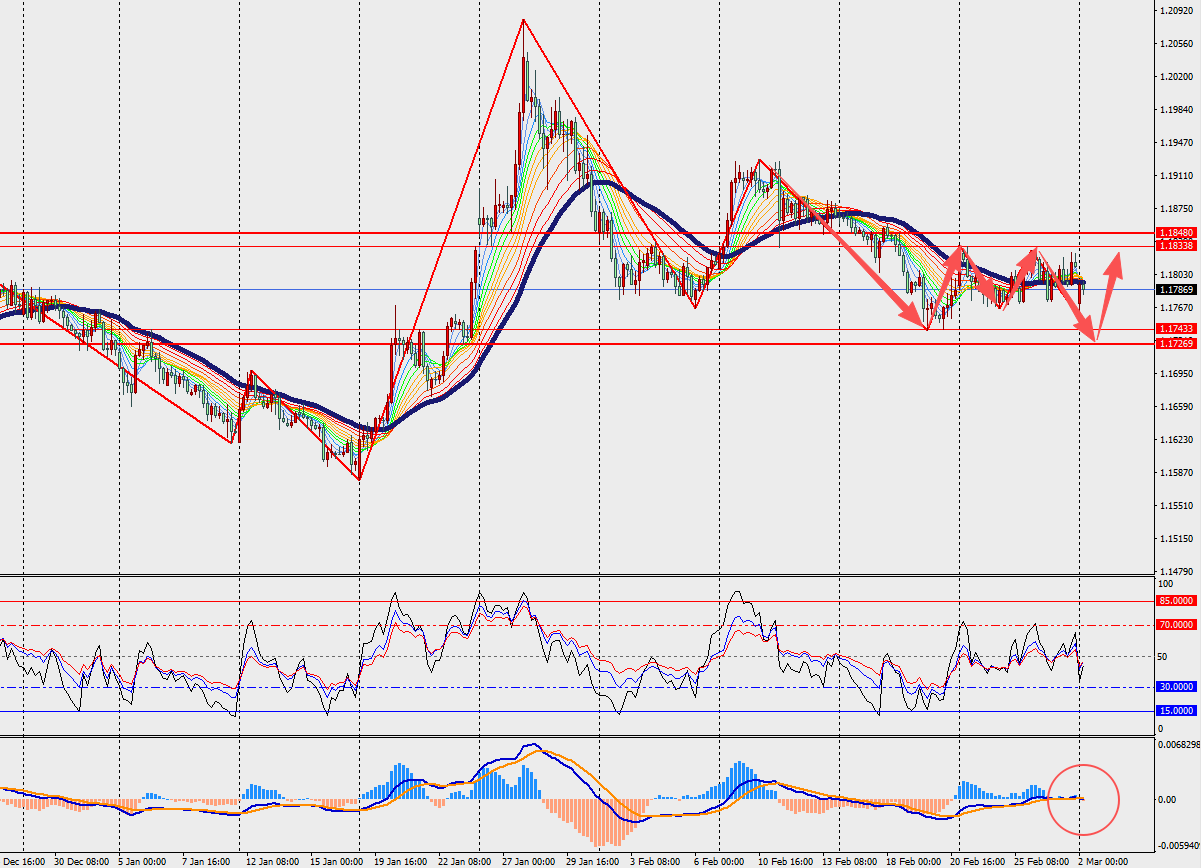Image resolution: width=1202 pixels, height=868 pixels.
Task: Select the 1.17269 red price label
Action: (x=1175, y=344)
